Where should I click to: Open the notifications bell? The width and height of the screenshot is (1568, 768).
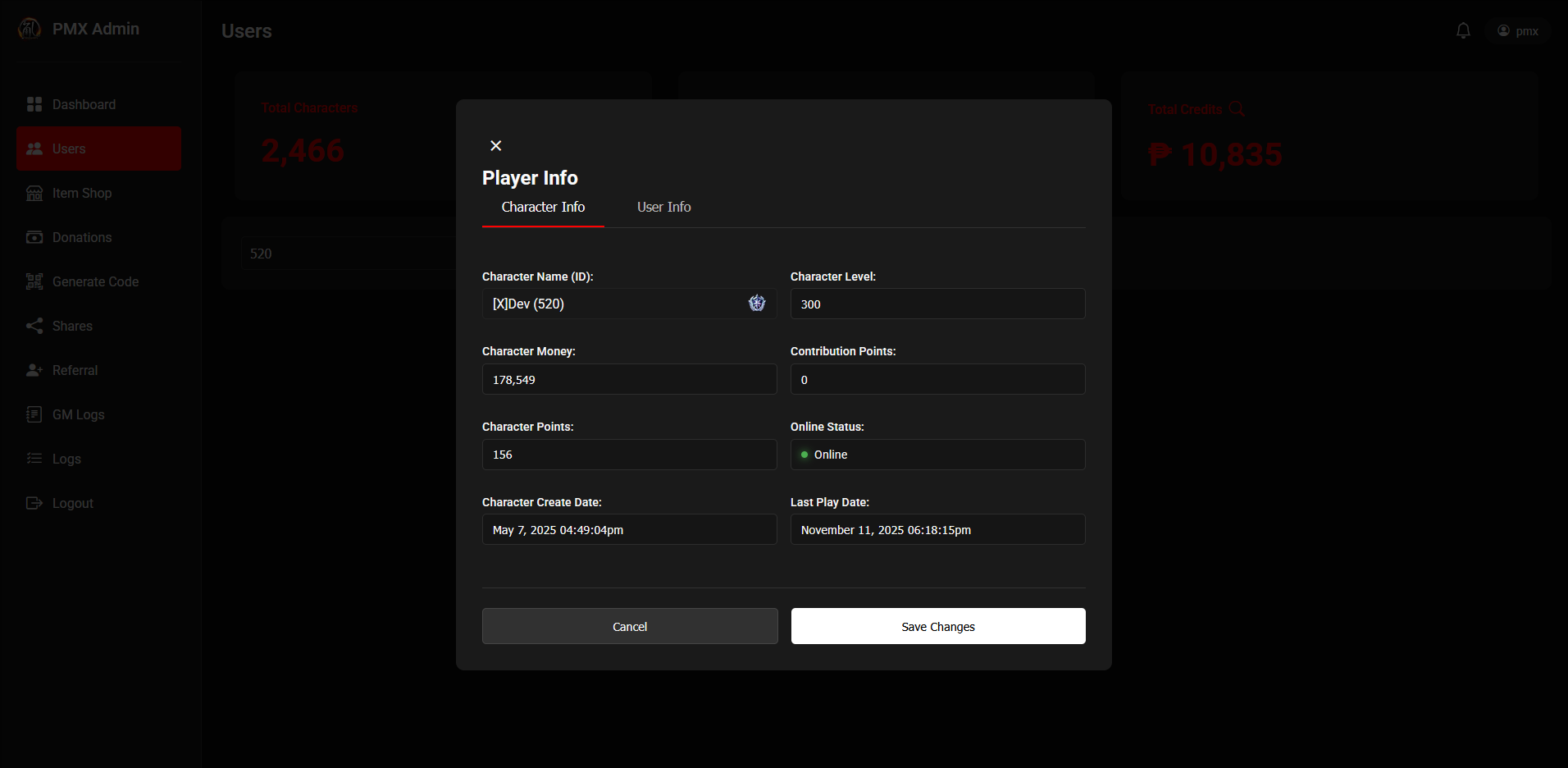1462,31
